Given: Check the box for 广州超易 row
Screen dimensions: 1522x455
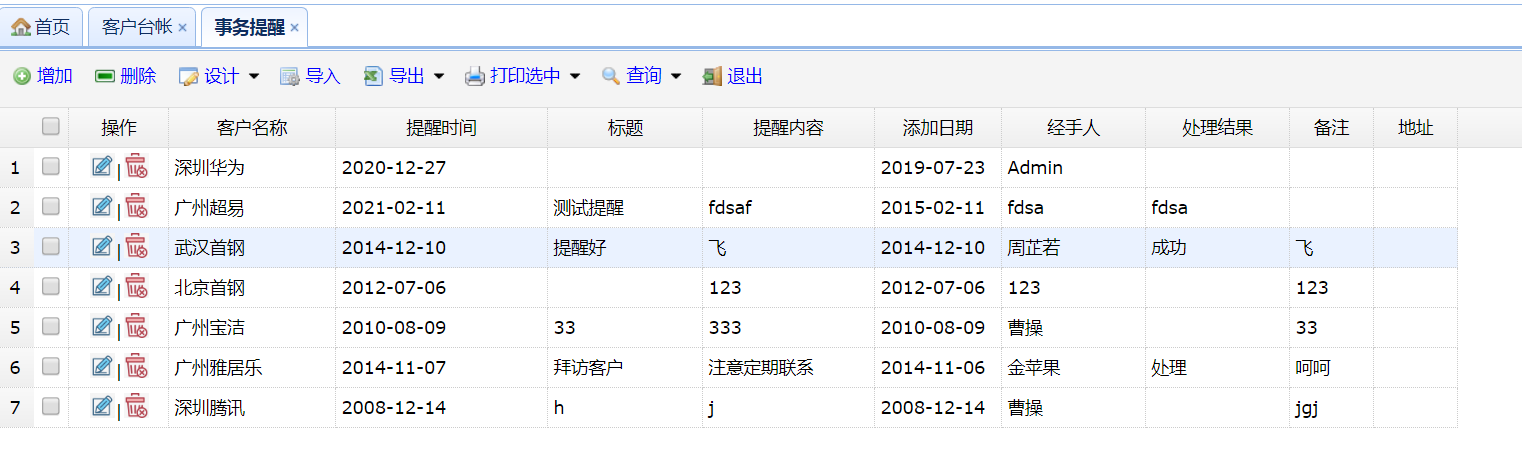Looking at the screenshot, I should click(51, 206).
